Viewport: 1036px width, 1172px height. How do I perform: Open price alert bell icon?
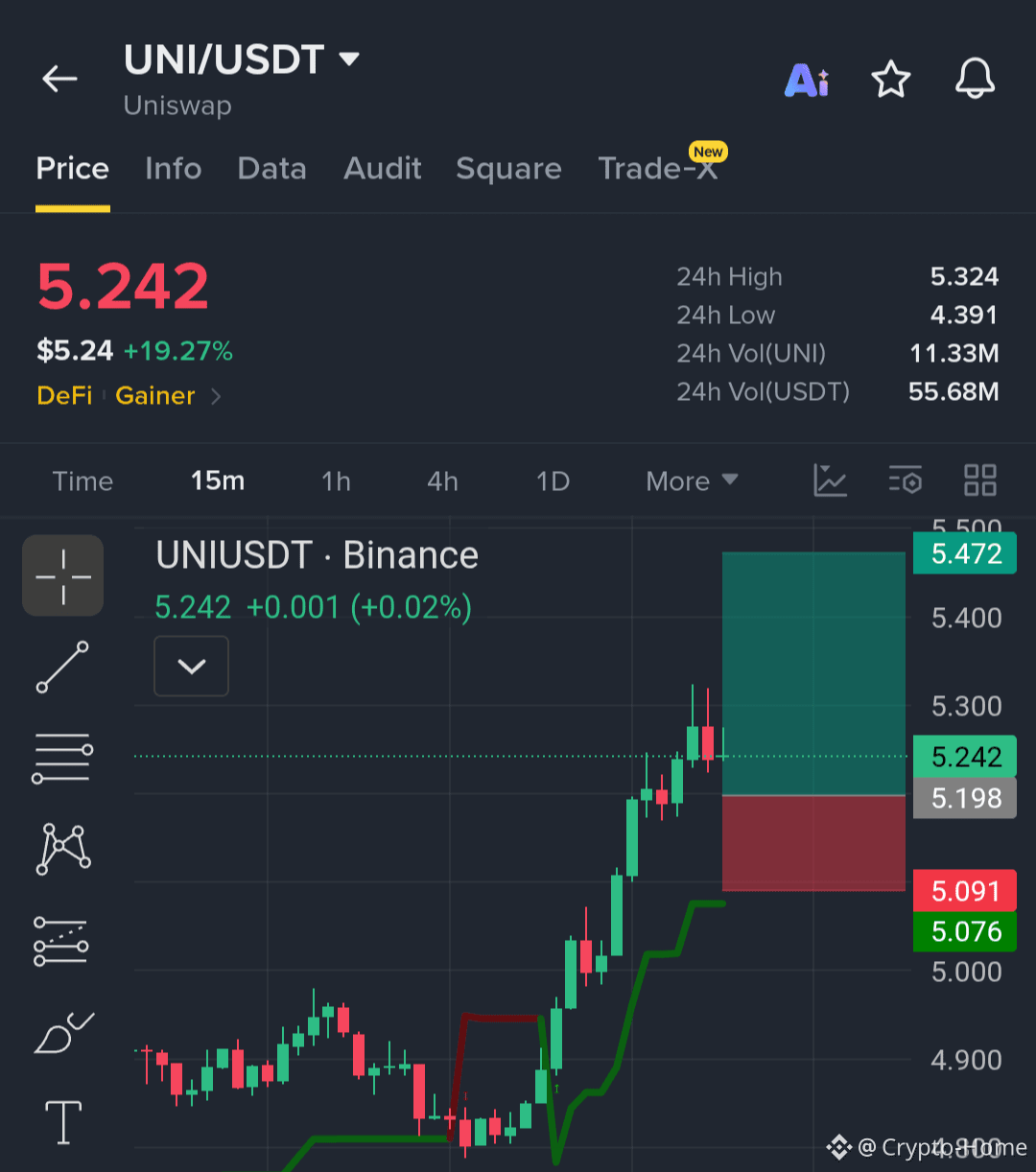tap(976, 79)
